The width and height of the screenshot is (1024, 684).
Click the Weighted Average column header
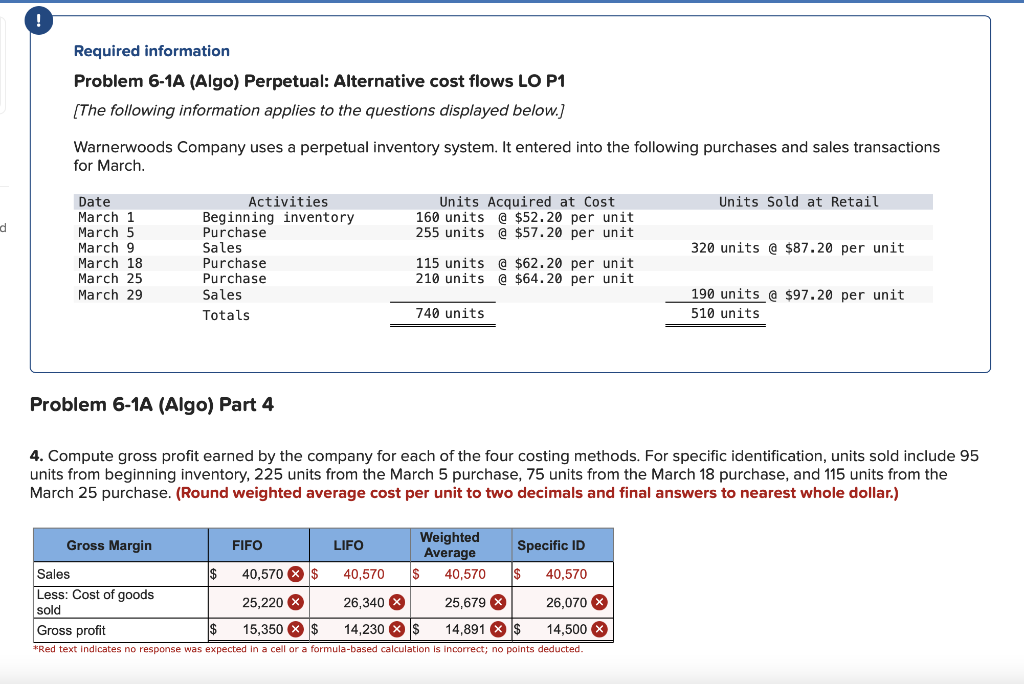(x=449, y=544)
